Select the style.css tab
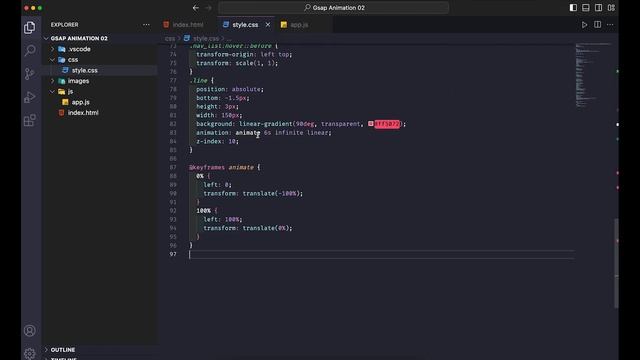The height and width of the screenshot is (360, 640). click(x=245, y=25)
